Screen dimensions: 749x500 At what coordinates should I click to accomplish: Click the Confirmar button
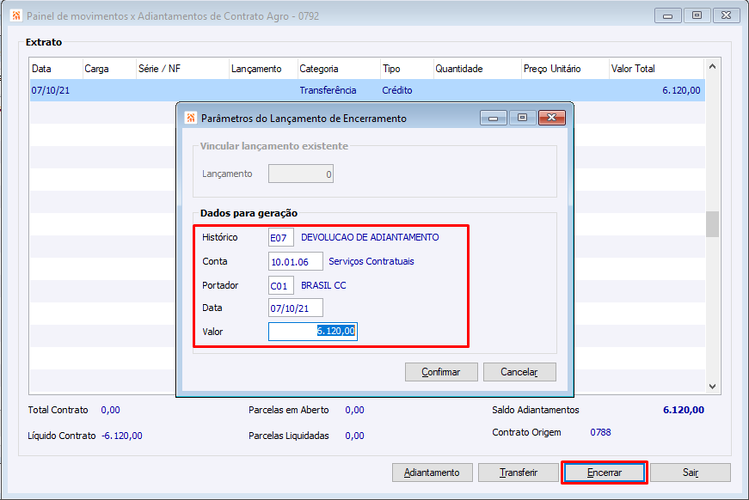point(441,372)
